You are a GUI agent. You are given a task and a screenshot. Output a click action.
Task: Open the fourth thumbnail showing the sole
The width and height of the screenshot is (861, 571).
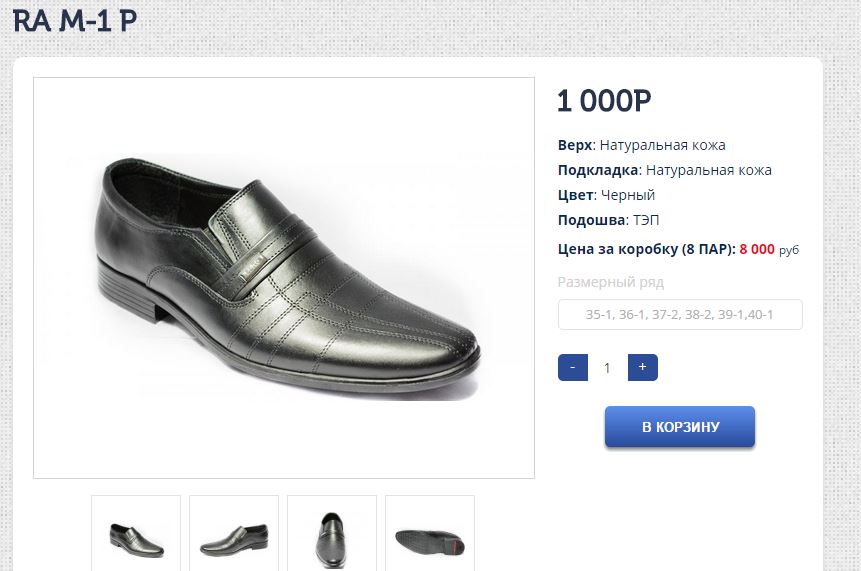tap(430, 535)
